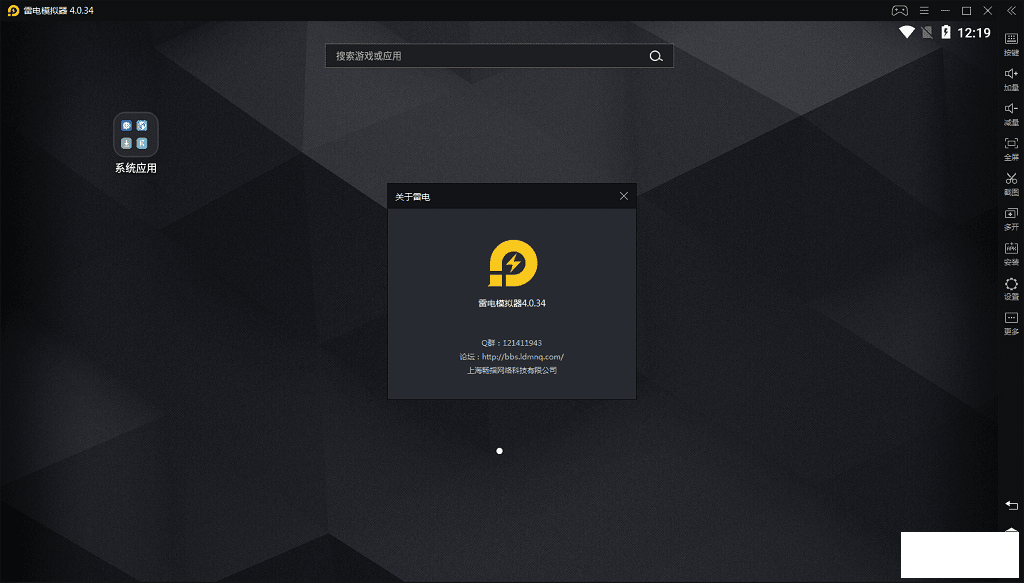Open the 系统应用 folder
The height and width of the screenshot is (583, 1024).
click(x=136, y=143)
